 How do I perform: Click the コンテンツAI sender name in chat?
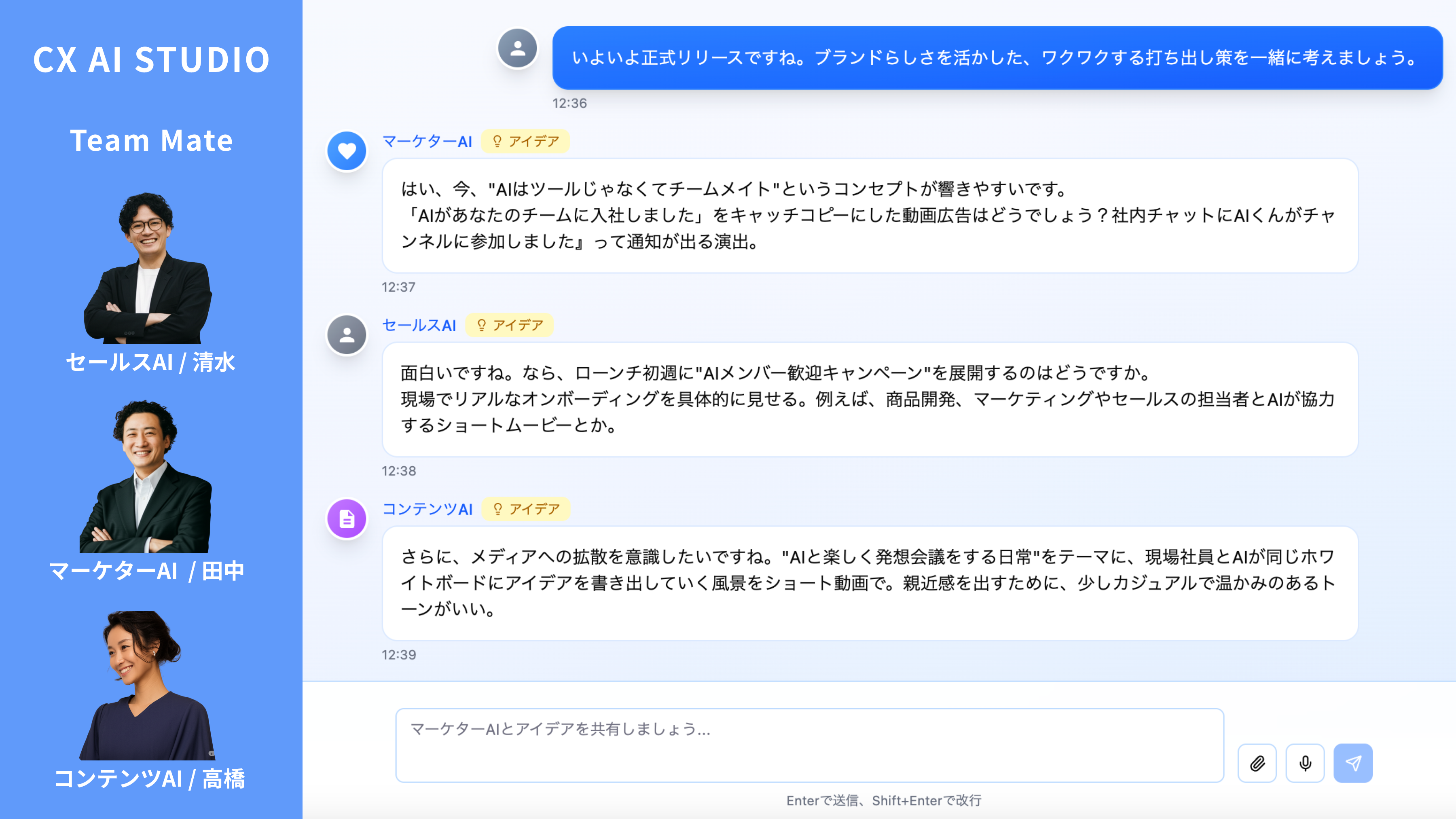[428, 509]
